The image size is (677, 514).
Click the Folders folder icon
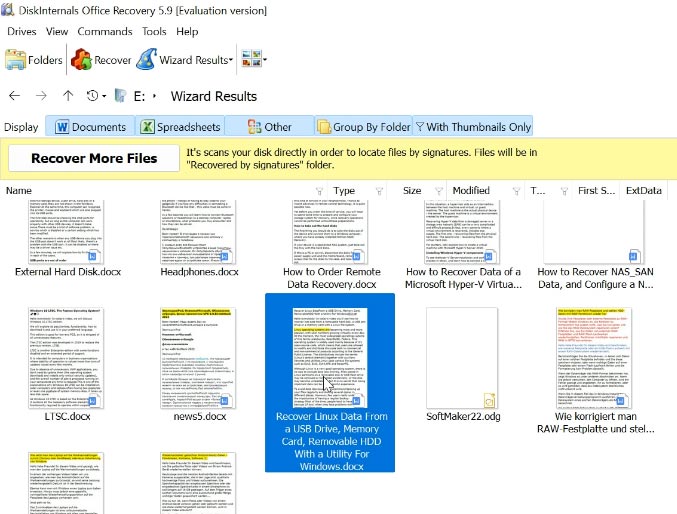pos(16,60)
